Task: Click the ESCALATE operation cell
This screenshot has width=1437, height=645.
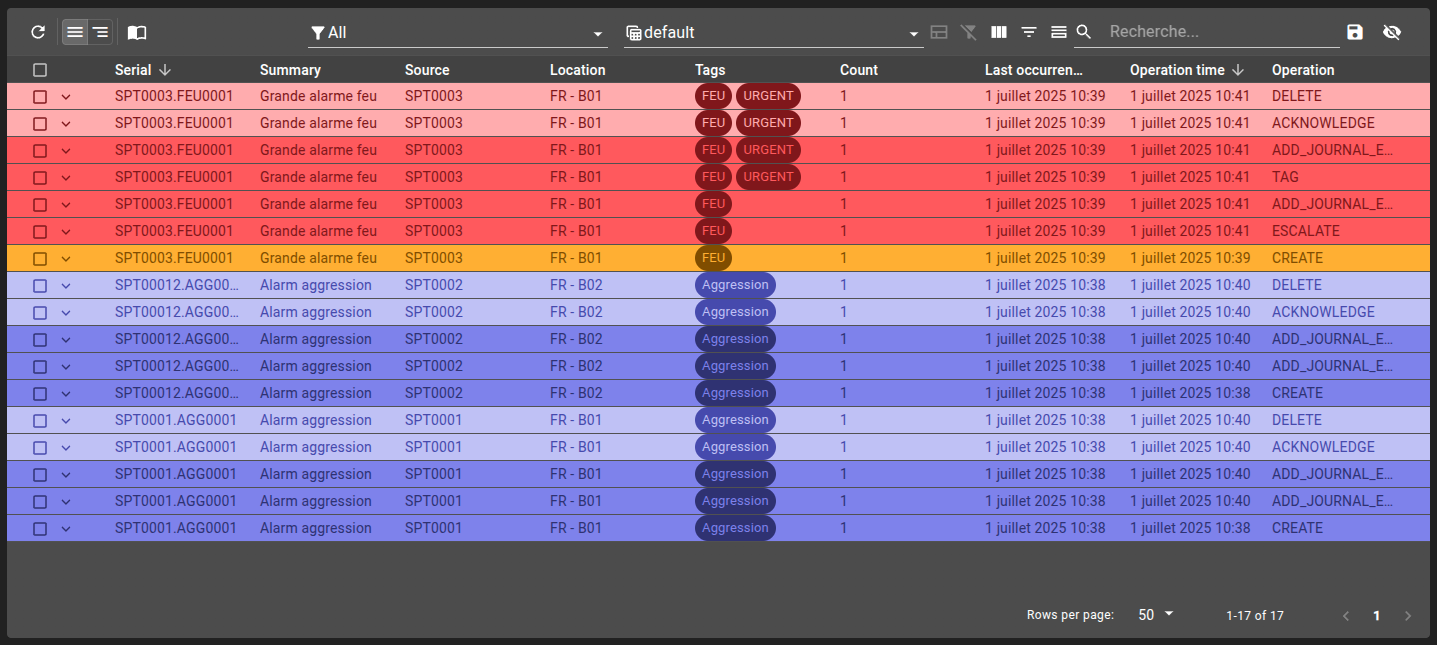Action: click(x=1306, y=231)
